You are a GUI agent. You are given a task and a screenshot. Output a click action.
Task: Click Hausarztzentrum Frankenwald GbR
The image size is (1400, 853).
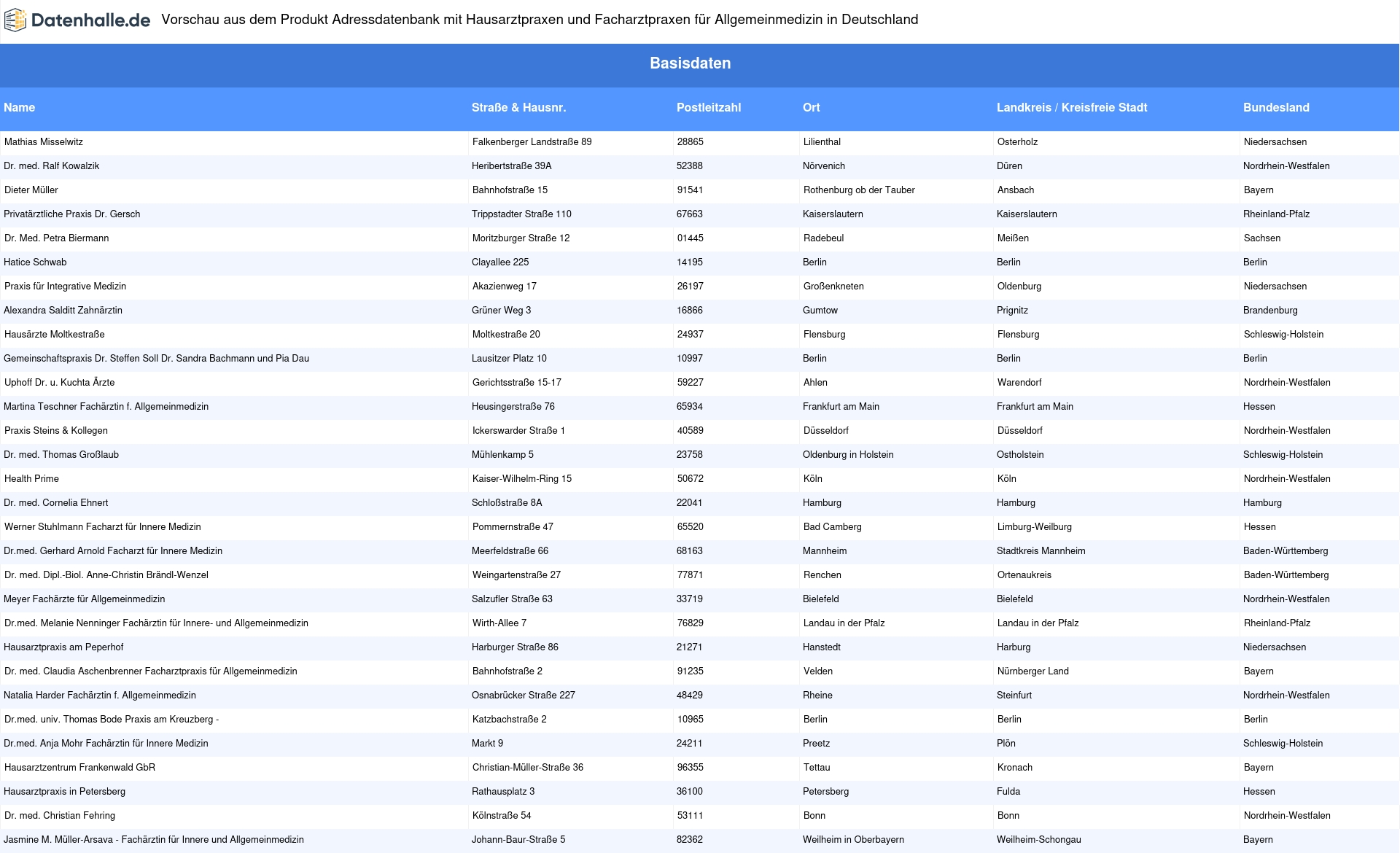tap(79, 767)
